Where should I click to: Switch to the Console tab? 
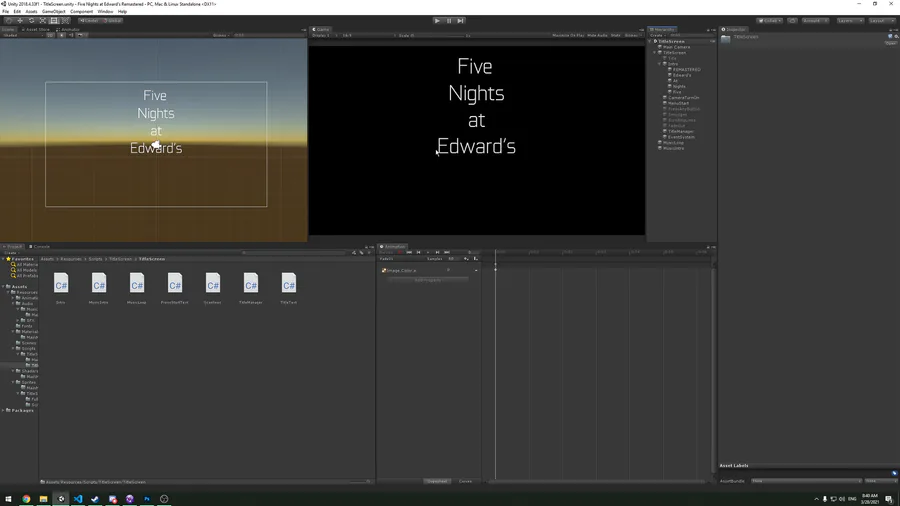(40, 247)
